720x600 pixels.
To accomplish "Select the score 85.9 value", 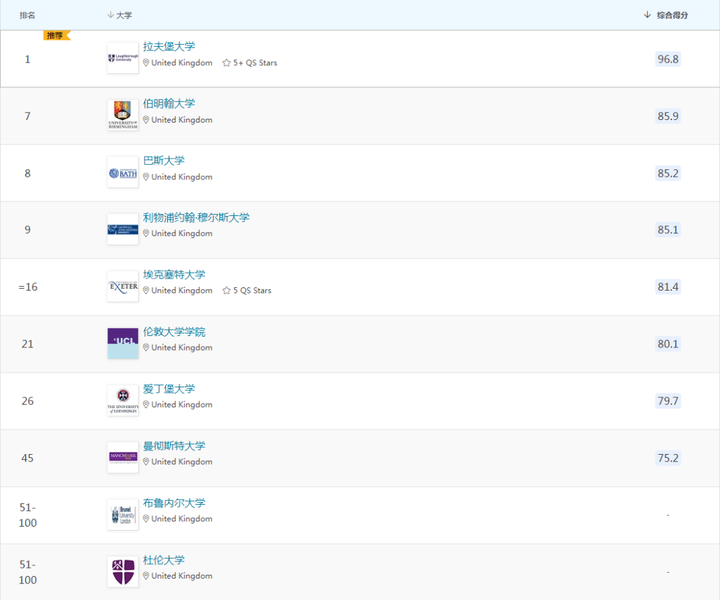I will pyautogui.click(x=668, y=116).
